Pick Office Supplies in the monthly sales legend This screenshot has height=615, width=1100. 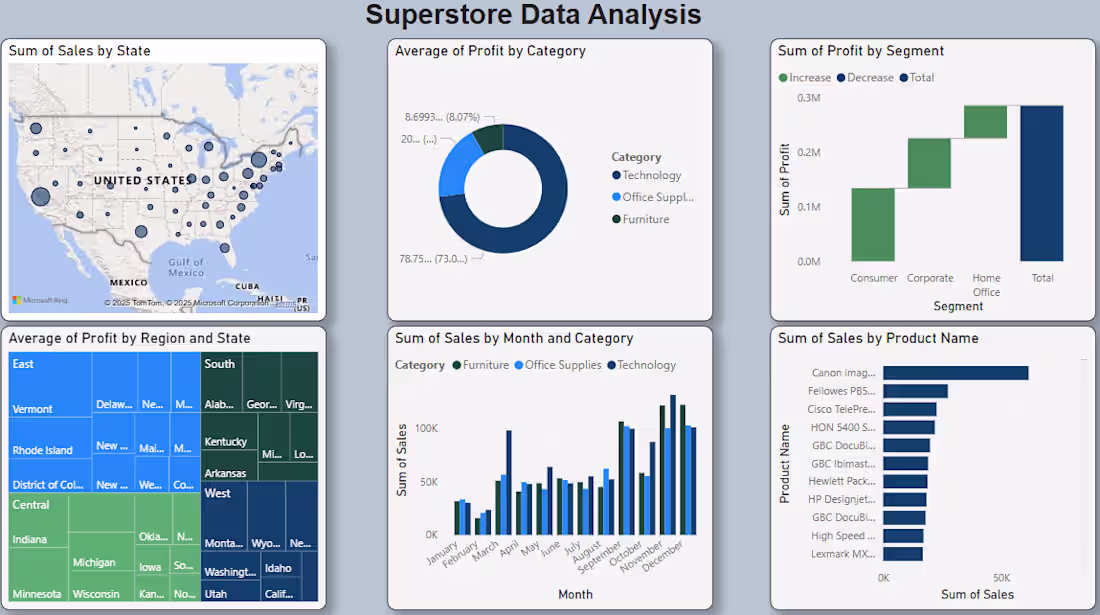558,365
